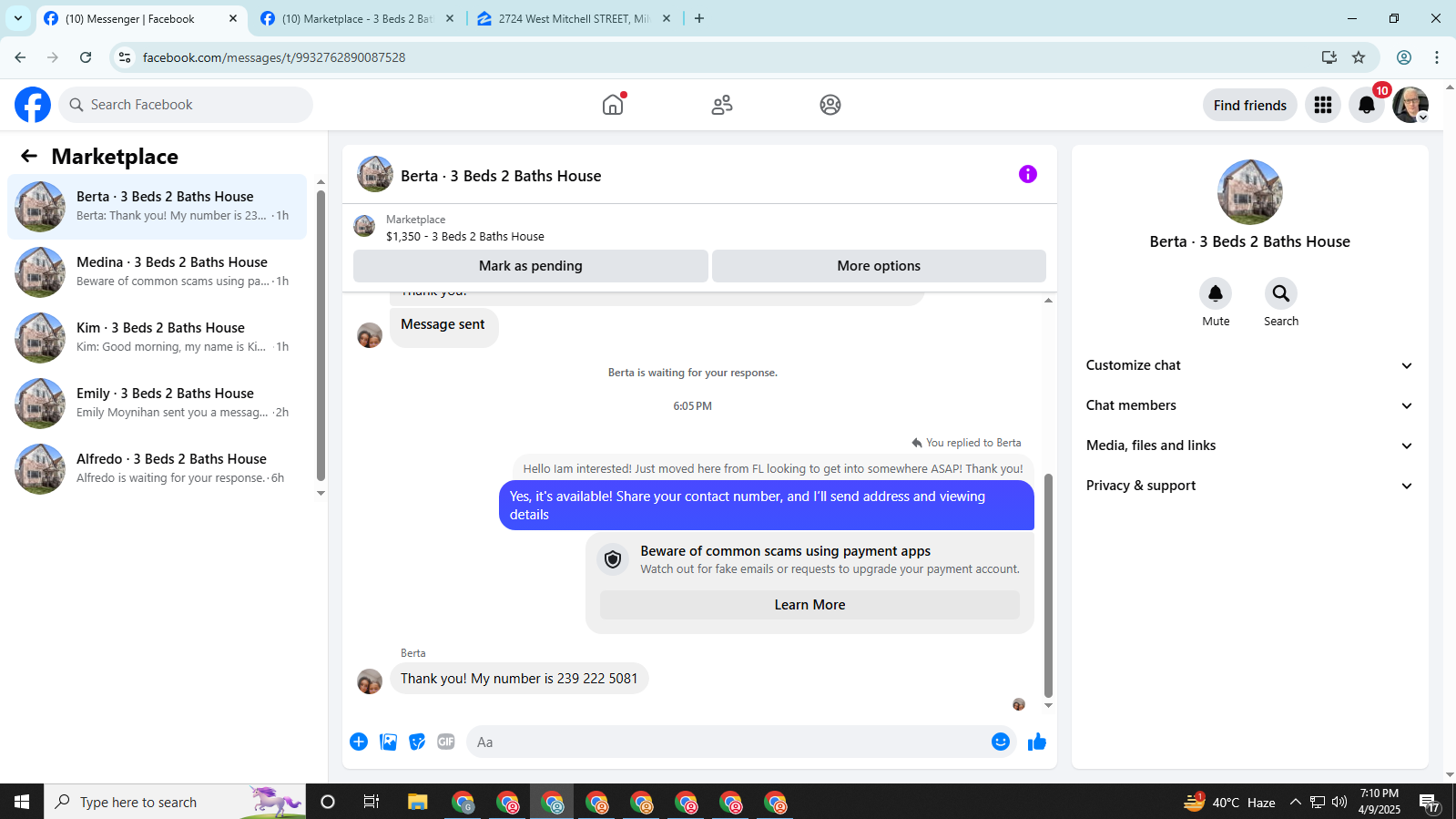Open Chrome profile button
Viewport: 1456px width, 819px height.
(x=1404, y=57)
